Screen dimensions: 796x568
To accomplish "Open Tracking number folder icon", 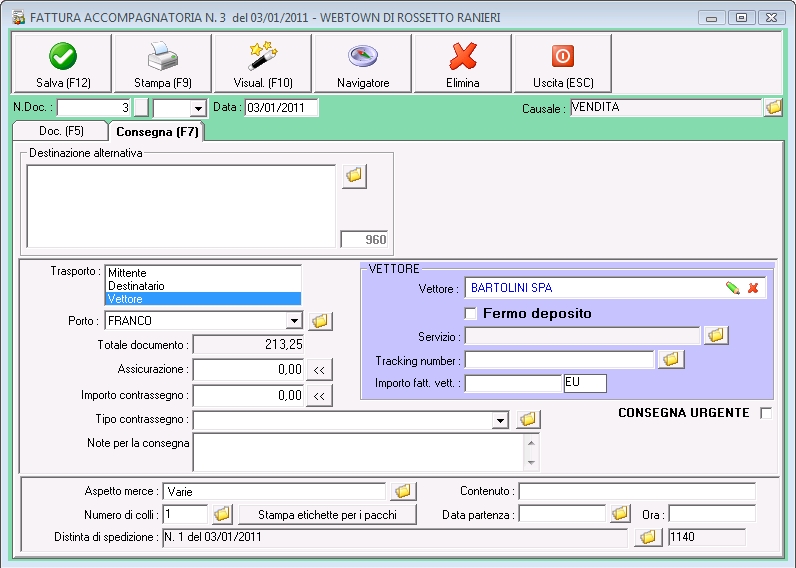I will 671,359.
